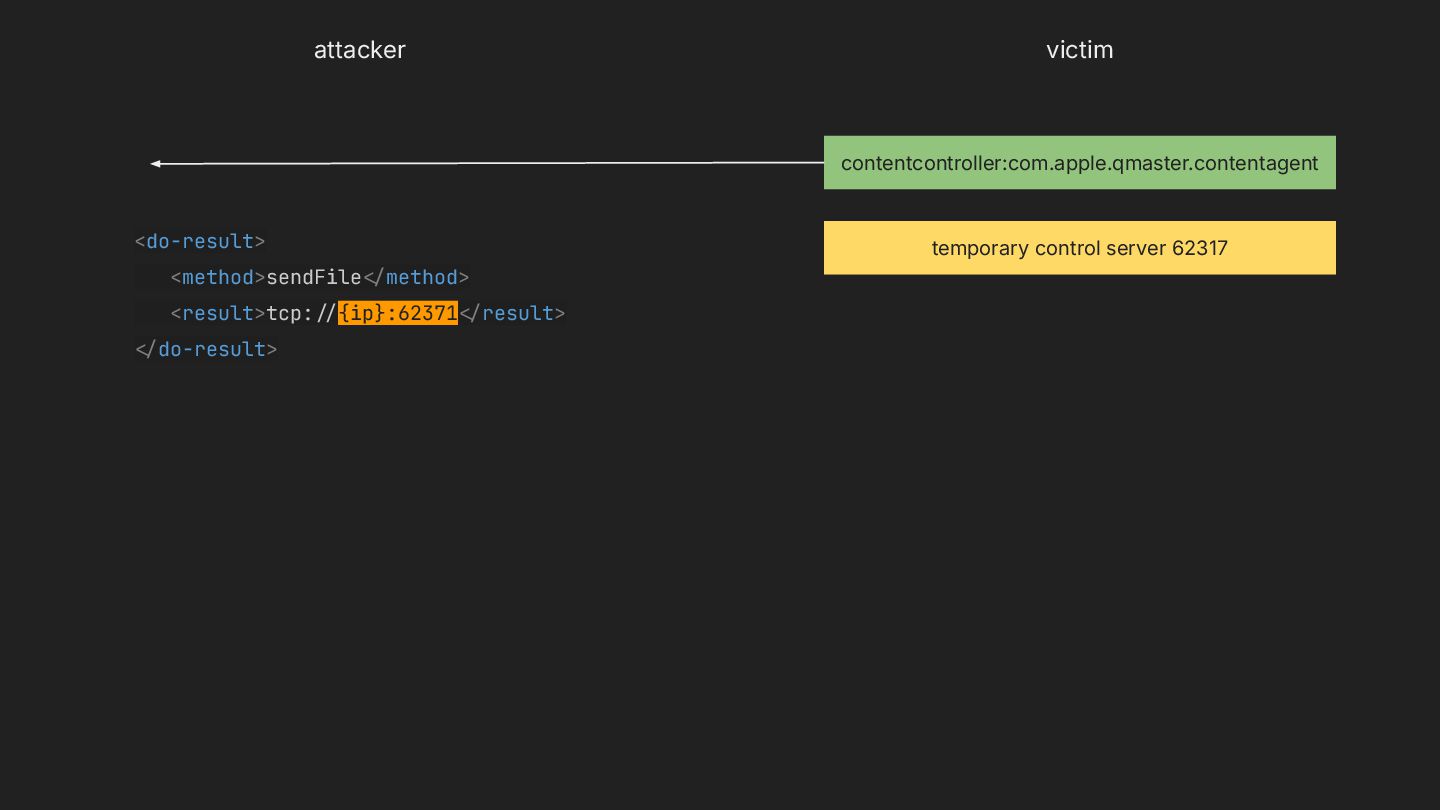Click the green contentcontroller box
The height and width of the screenshot is (810, 1440).
(x=1079, y=163)
